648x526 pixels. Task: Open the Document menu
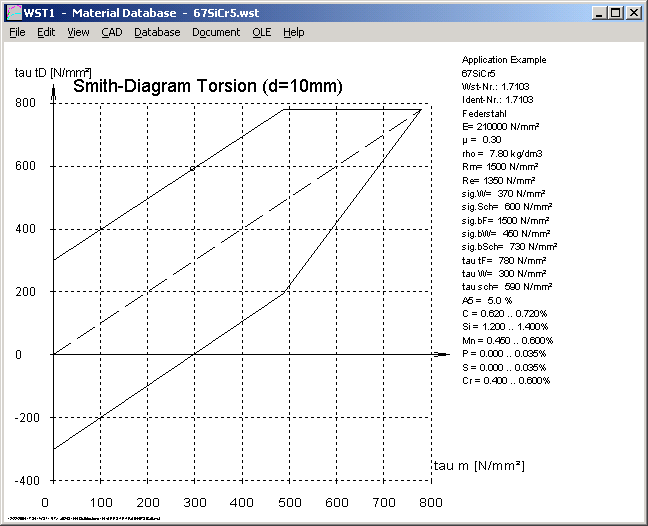pyautogui.click(x=216, y=32)
